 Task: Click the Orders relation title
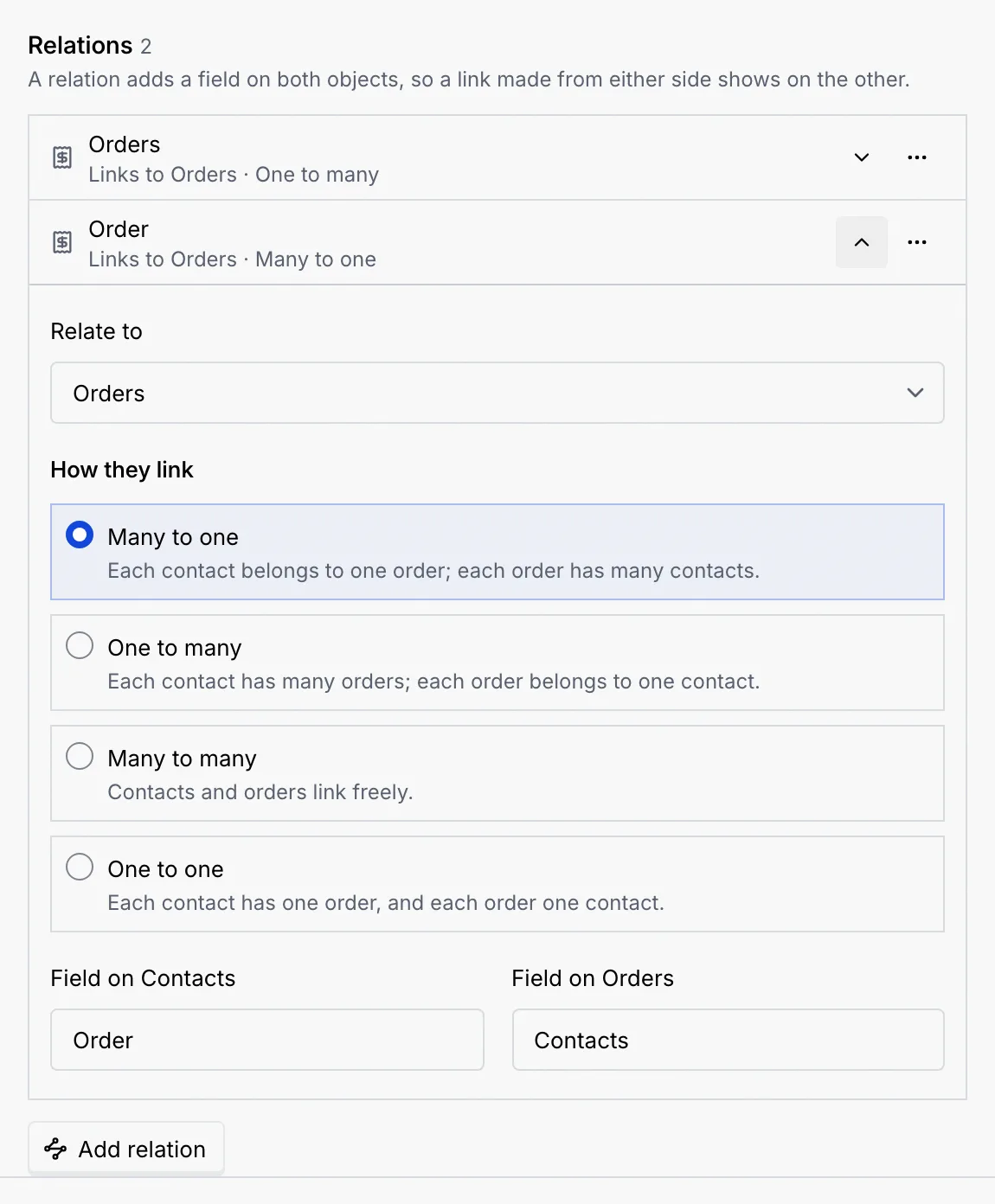click(125, 144)
